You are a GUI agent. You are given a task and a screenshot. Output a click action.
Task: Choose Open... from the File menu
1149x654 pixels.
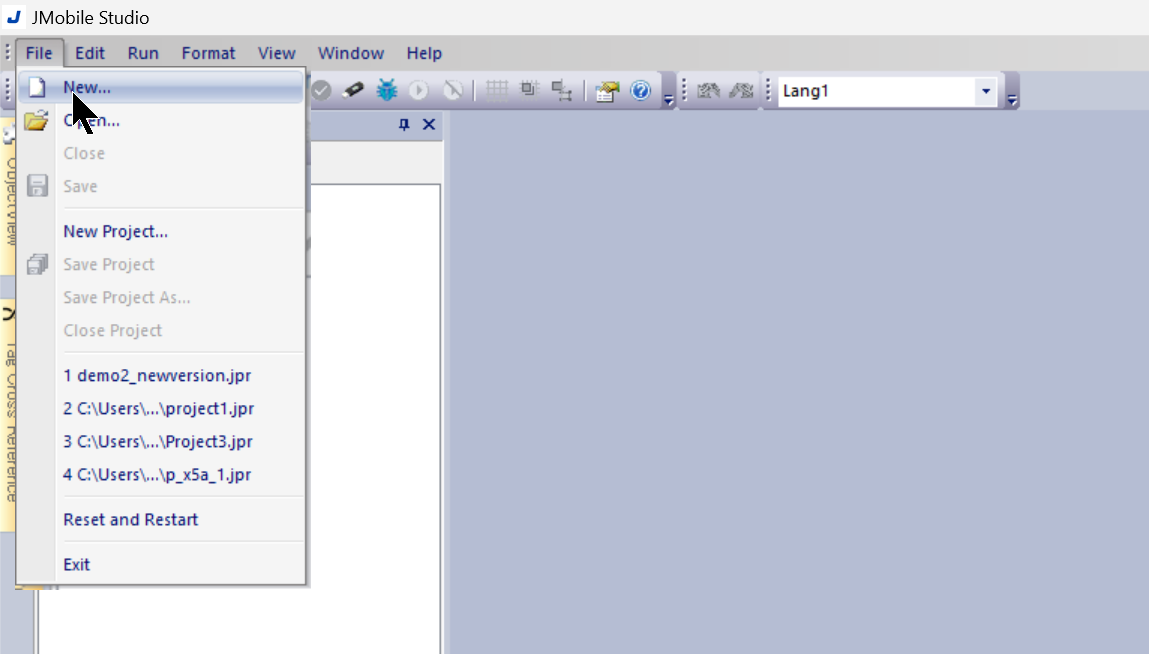[x=161, y=120]
